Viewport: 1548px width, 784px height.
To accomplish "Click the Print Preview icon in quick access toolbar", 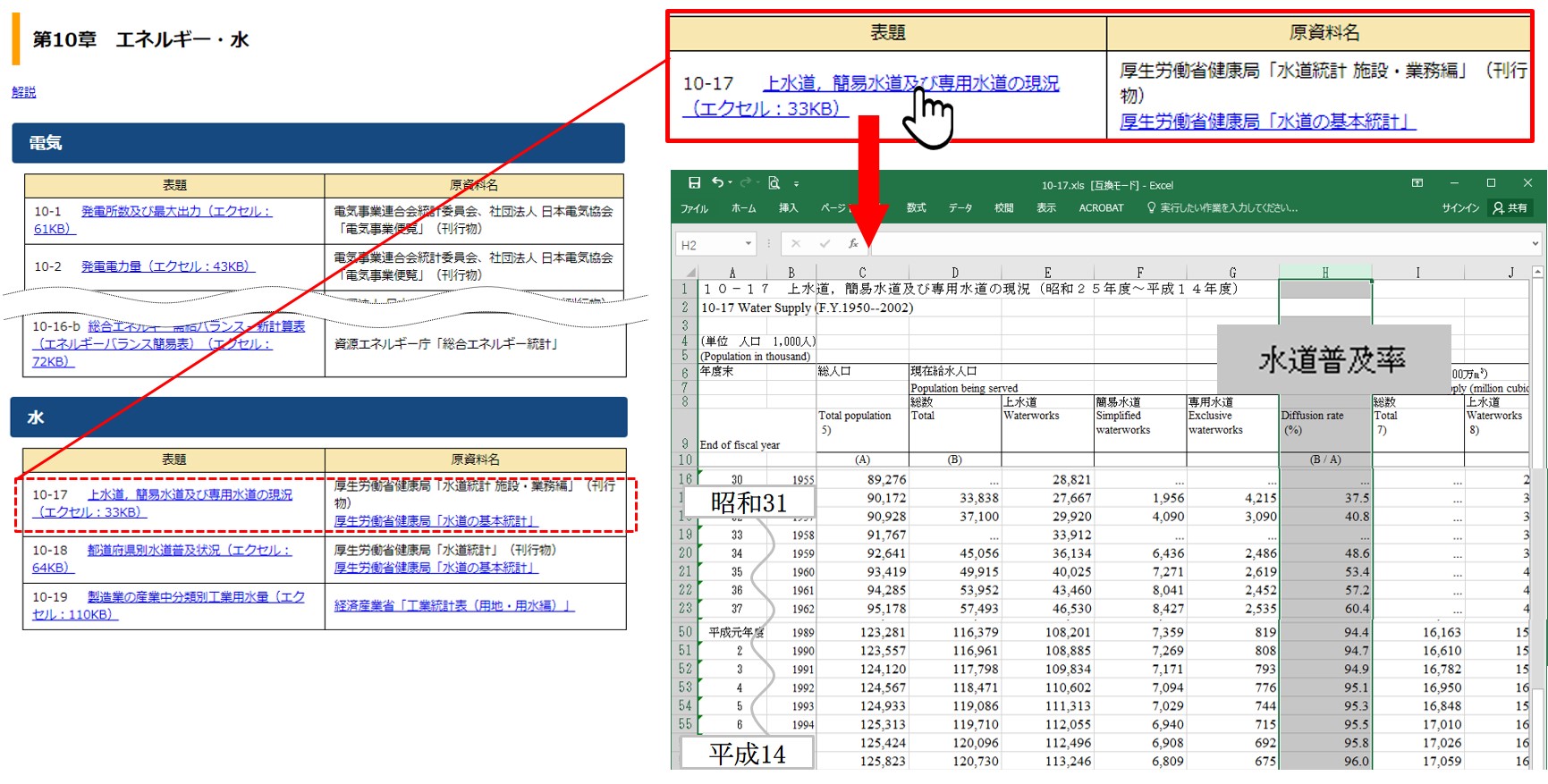I will point(774,183).
